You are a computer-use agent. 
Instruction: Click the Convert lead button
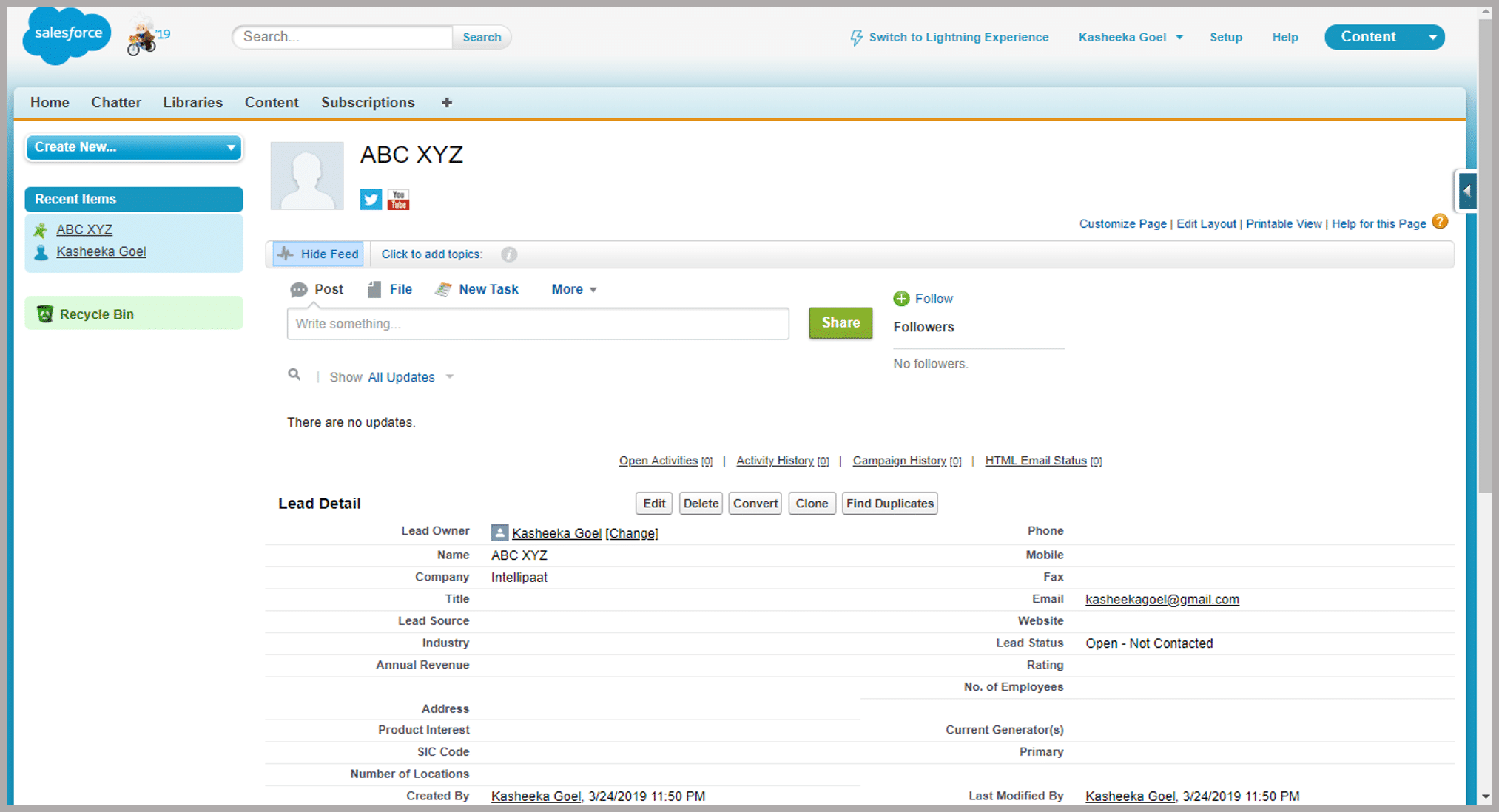pos(755,504)
